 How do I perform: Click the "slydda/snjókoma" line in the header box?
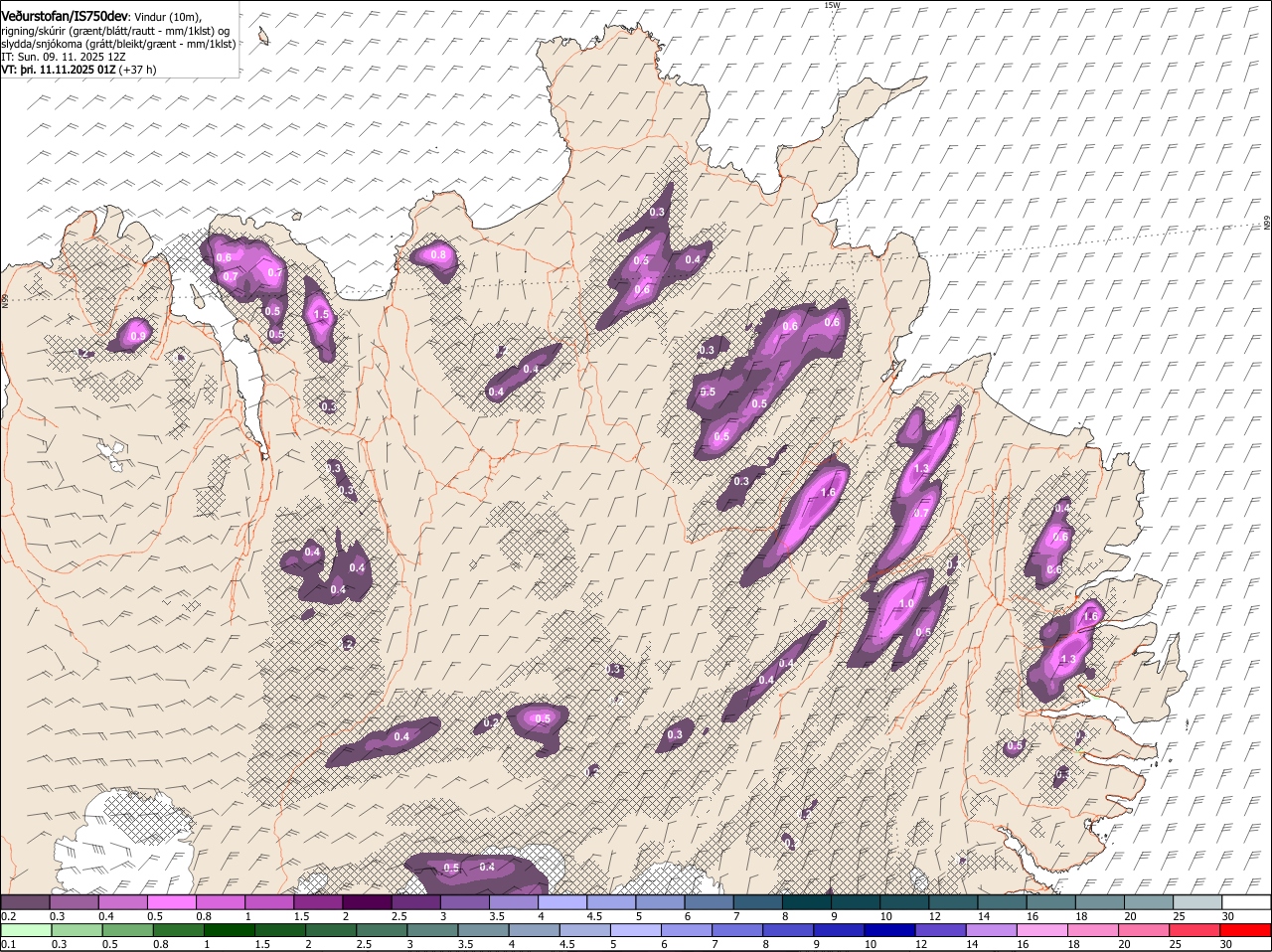coord(118,44)
